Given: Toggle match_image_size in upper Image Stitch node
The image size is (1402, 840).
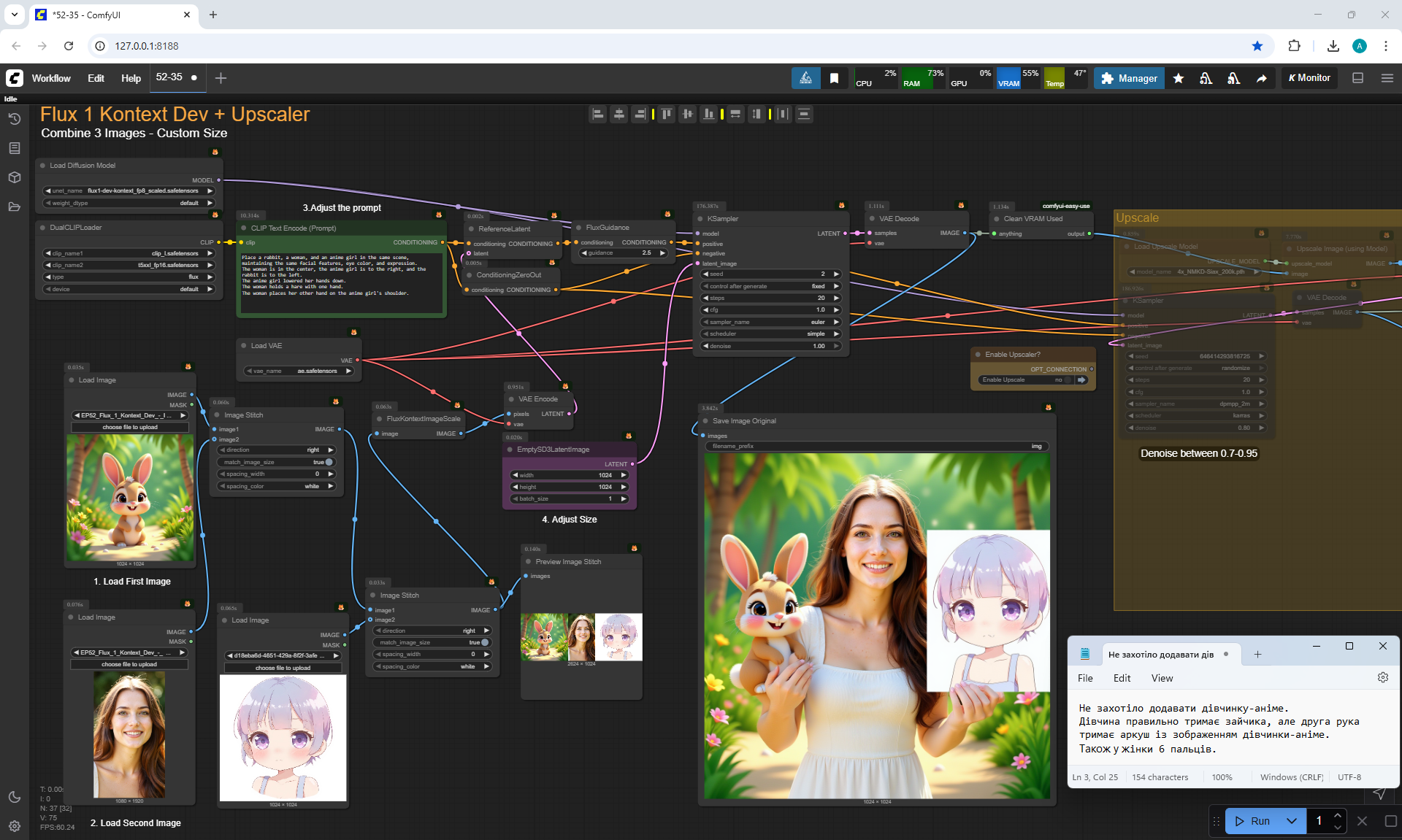Looking at the screenshot, I should (329, 462).
